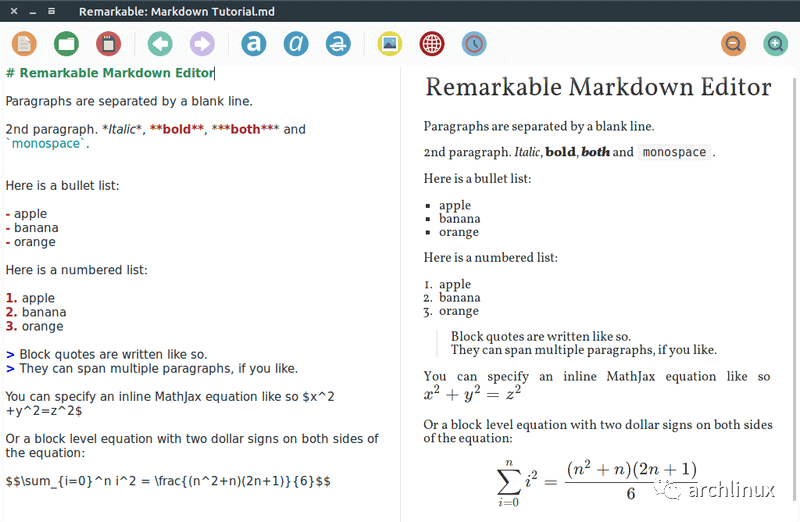Insert an image using the picture icon
800x522 pixels.
390,44
